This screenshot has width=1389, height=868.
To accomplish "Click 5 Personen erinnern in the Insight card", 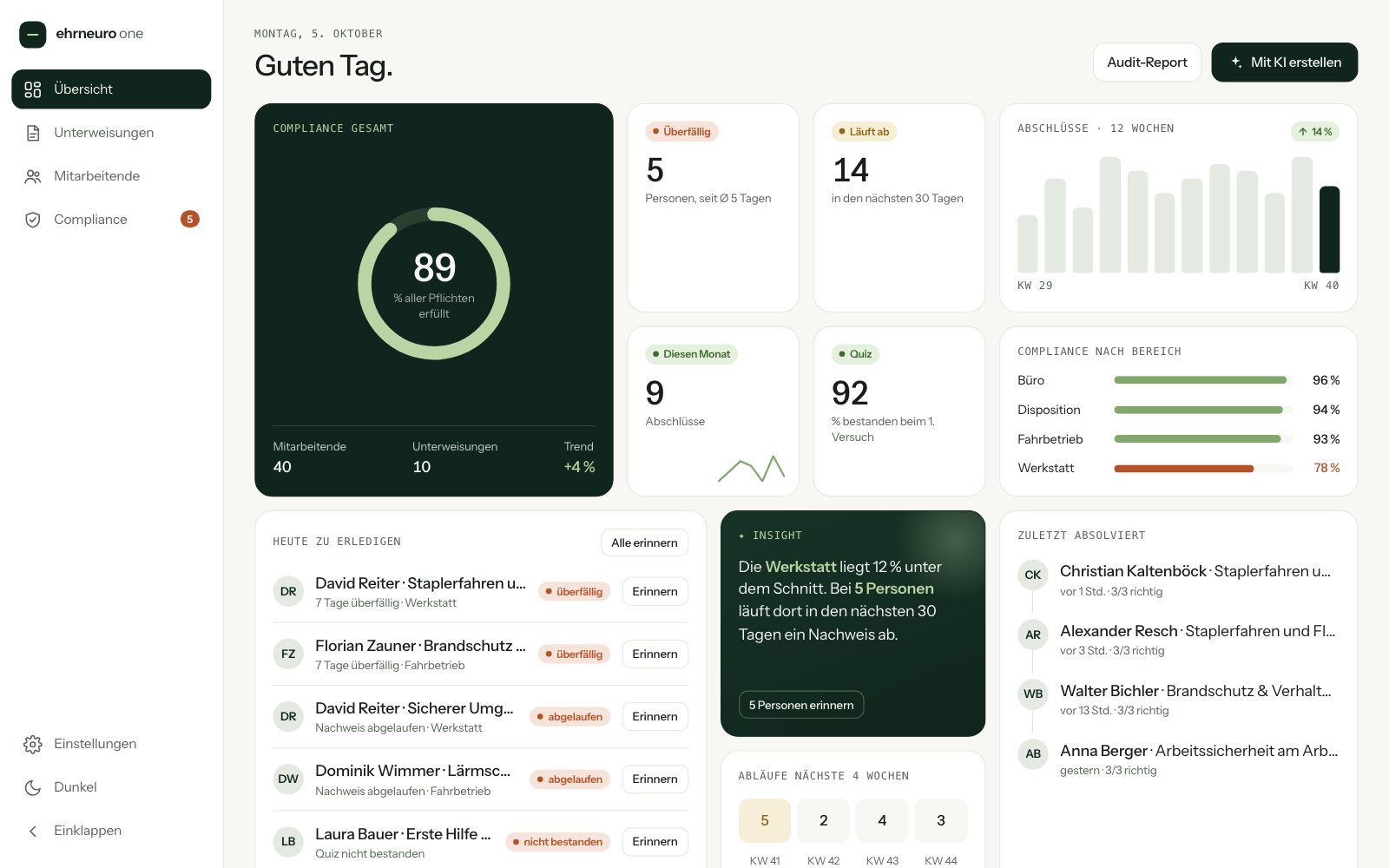I will (x=801, y=705).
